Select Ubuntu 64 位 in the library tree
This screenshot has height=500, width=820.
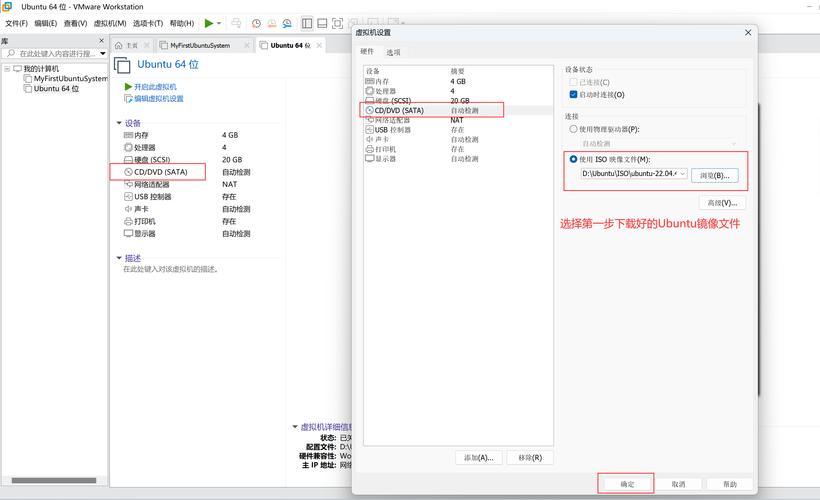click(x=56, y=88)
